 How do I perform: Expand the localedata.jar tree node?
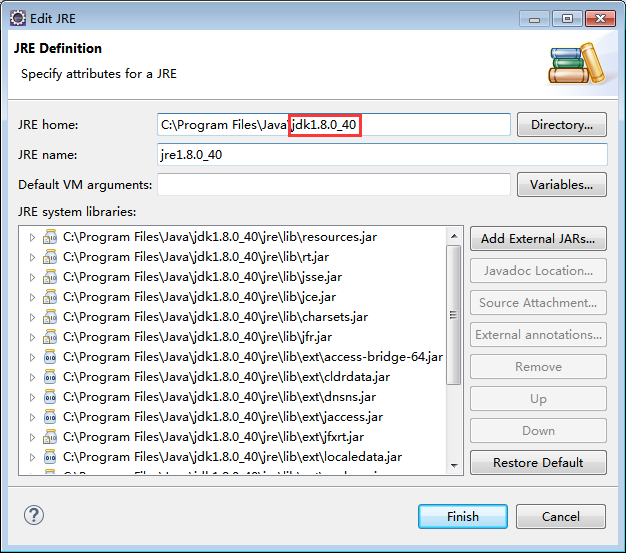pyautogui.click(x=32, y=457)
